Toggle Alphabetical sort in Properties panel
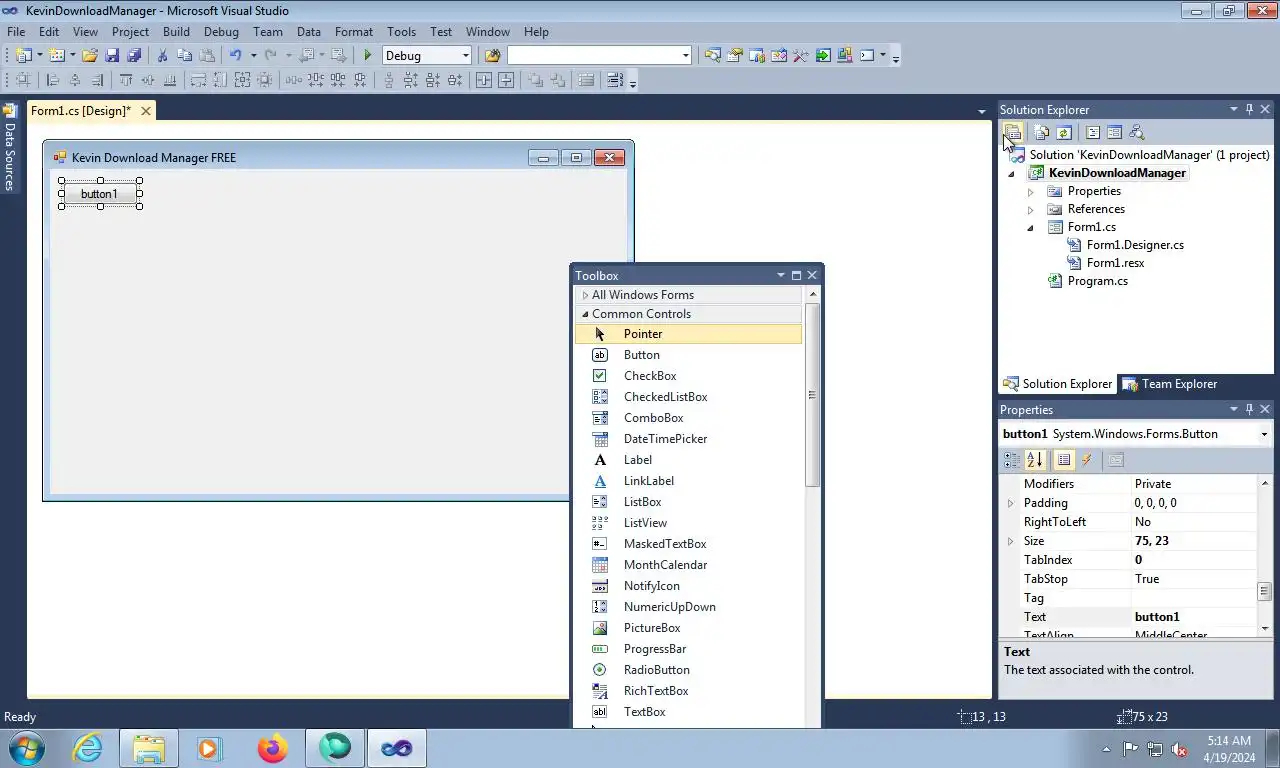The image size is (1280, 768). 1035,460
